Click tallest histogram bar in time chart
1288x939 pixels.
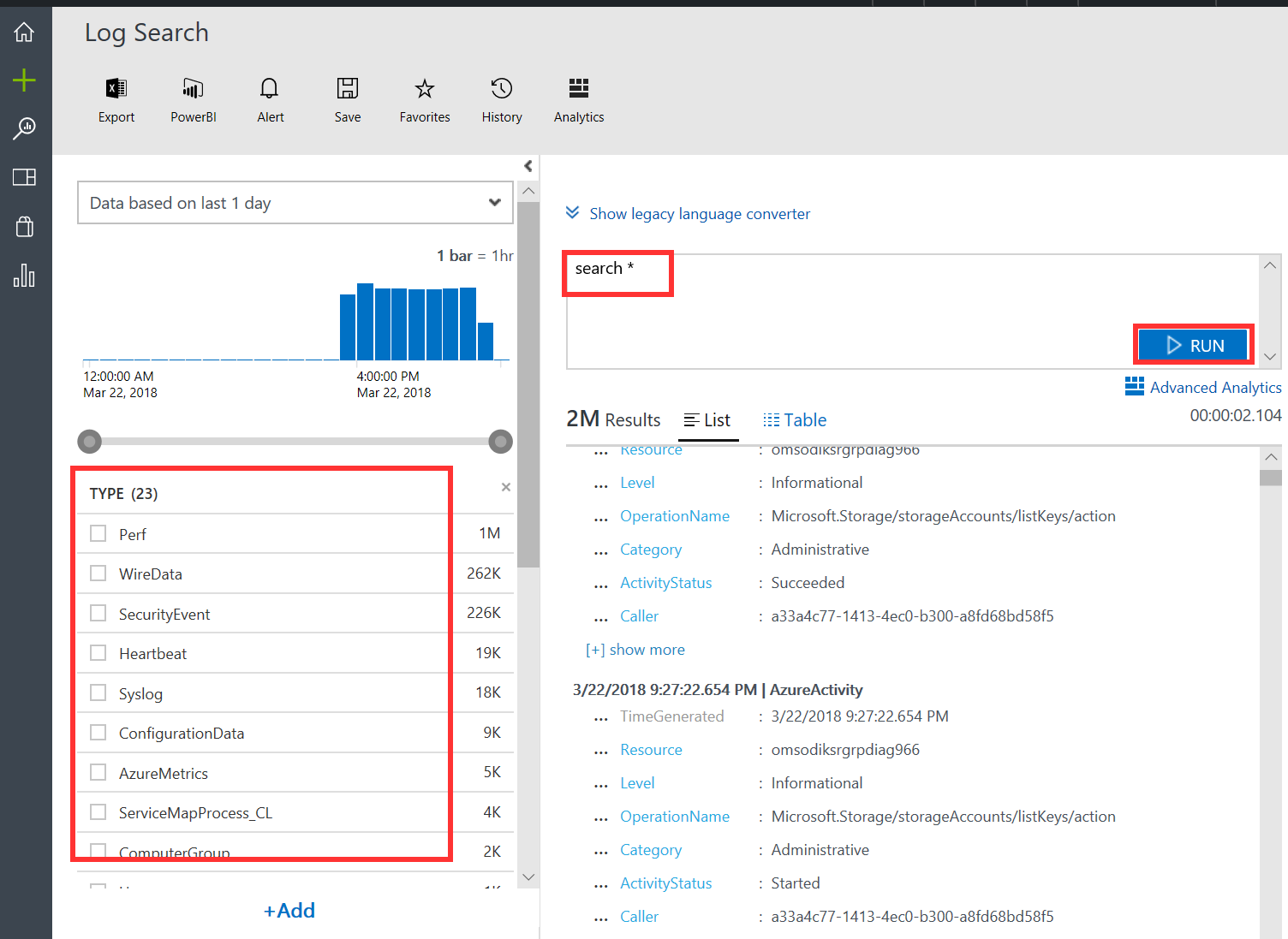coord(365,321)
